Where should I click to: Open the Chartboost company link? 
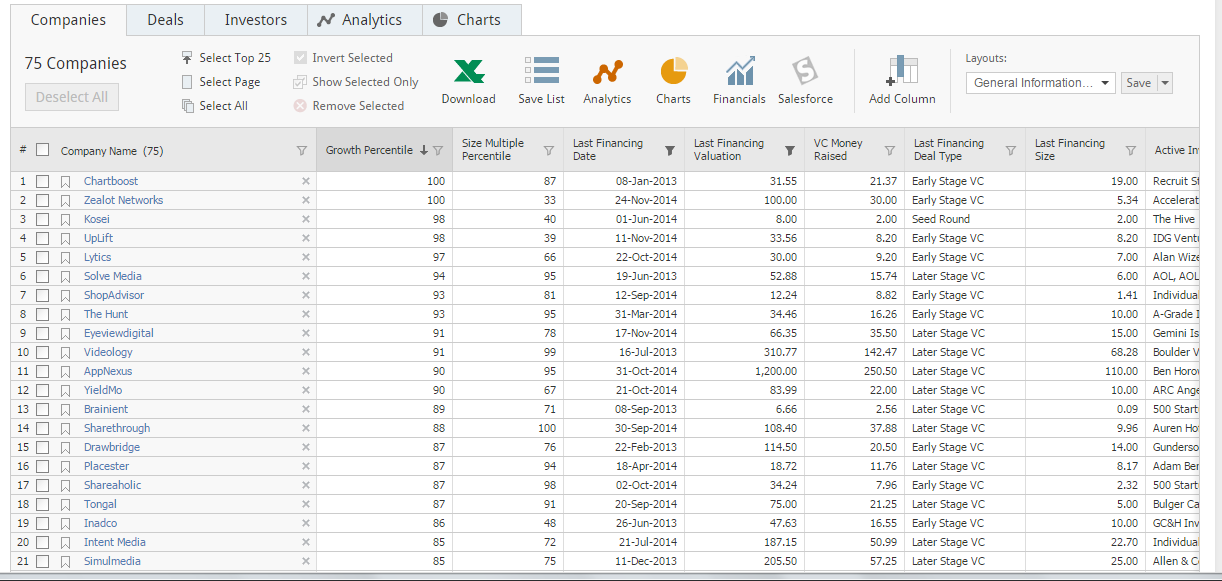pyautogui.click(x=111, y=182)
